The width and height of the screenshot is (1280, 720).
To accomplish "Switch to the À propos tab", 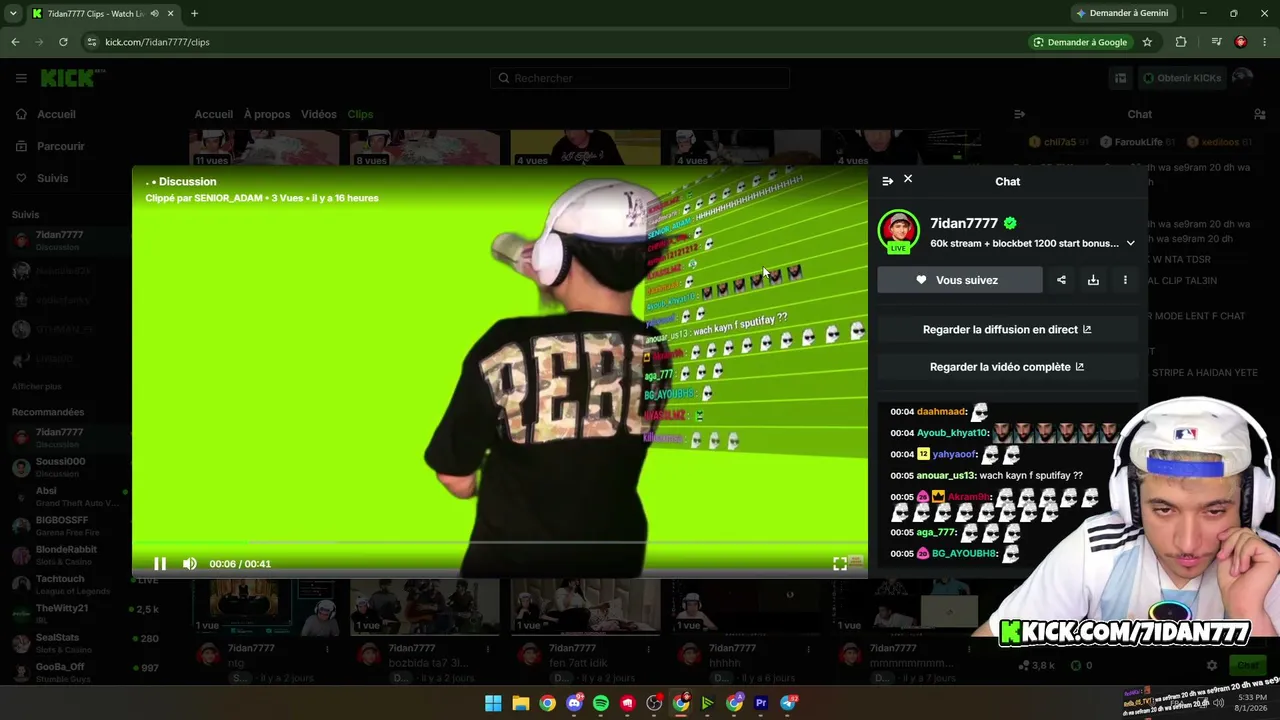I will coord(267,114).
